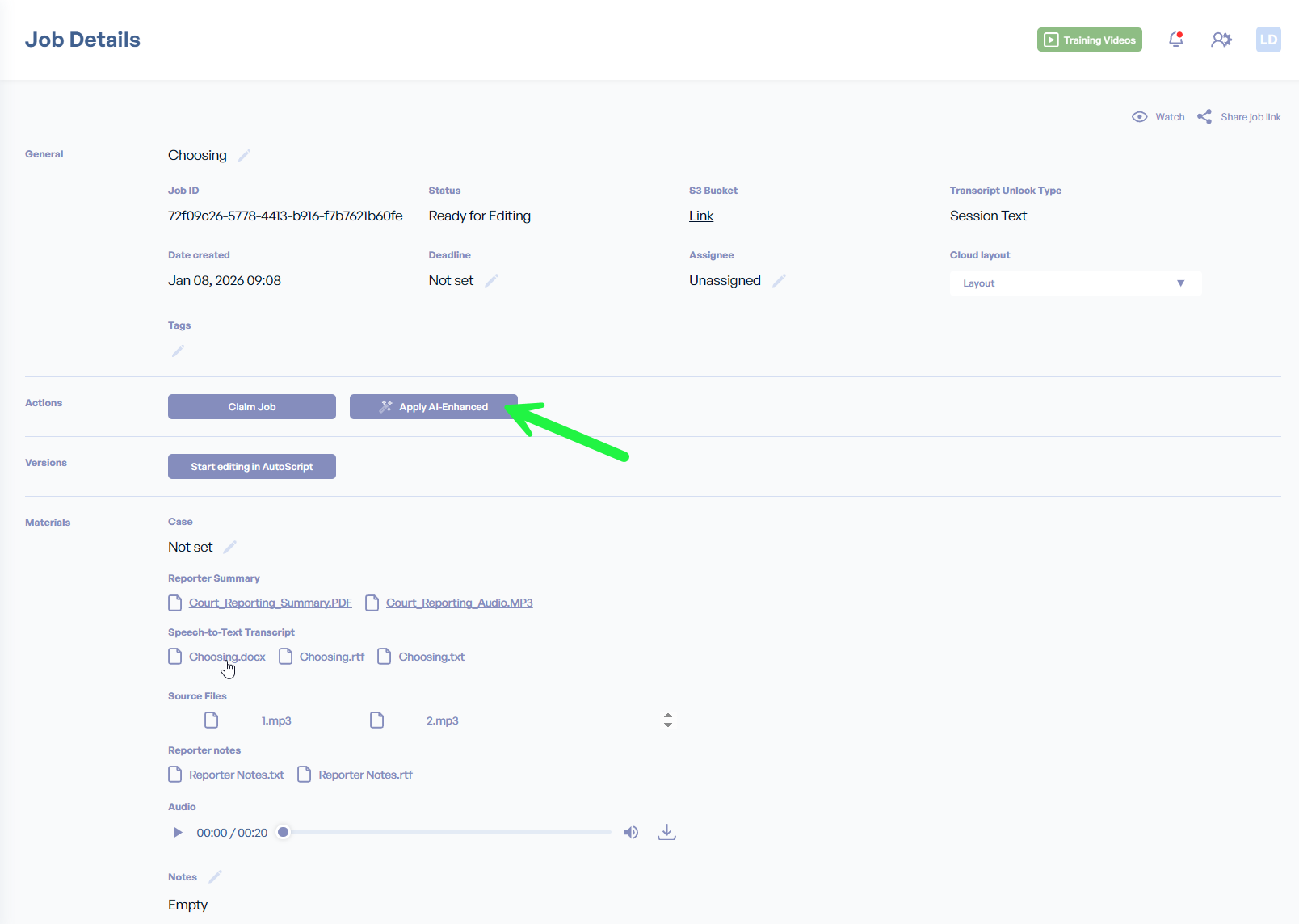The width and height of the screenshot is (1299, 924).
Task: Expand the Cloud layout dropdown
Action: coord(1074,283)
